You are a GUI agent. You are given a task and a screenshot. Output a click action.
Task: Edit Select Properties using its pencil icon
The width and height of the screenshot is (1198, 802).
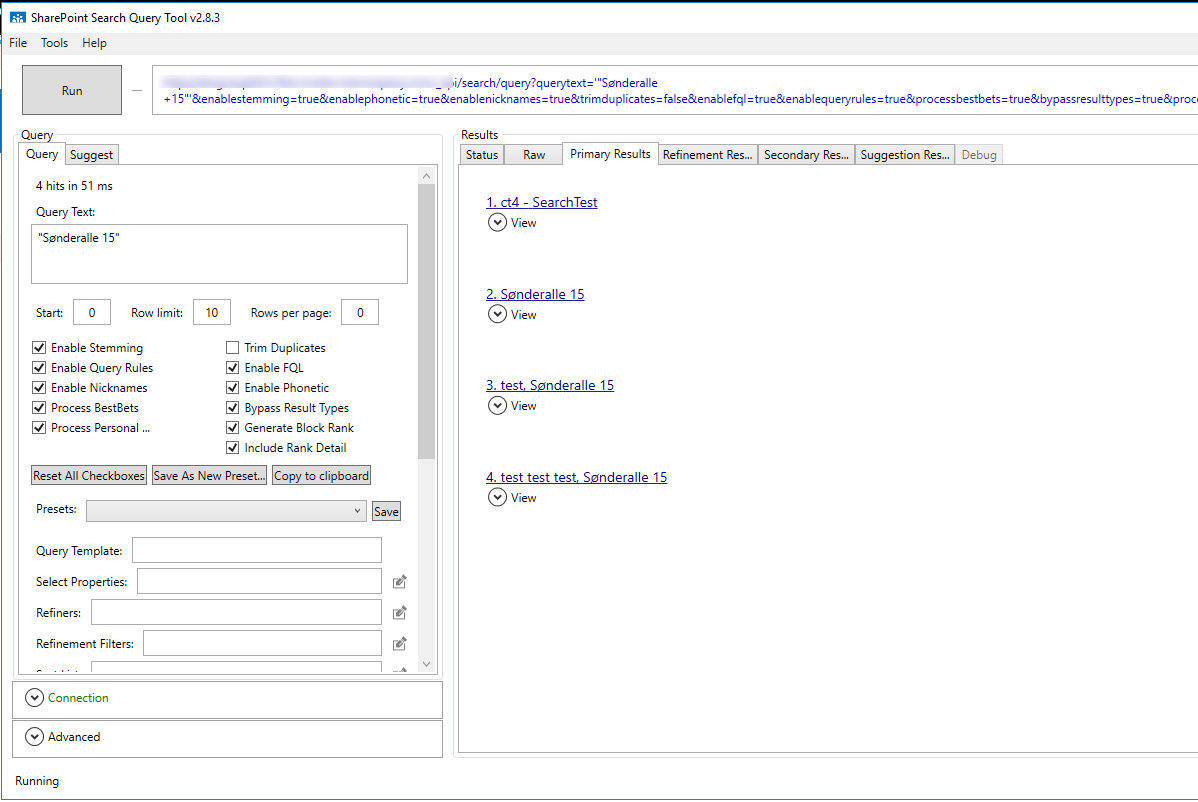click(x=399, y=581)
